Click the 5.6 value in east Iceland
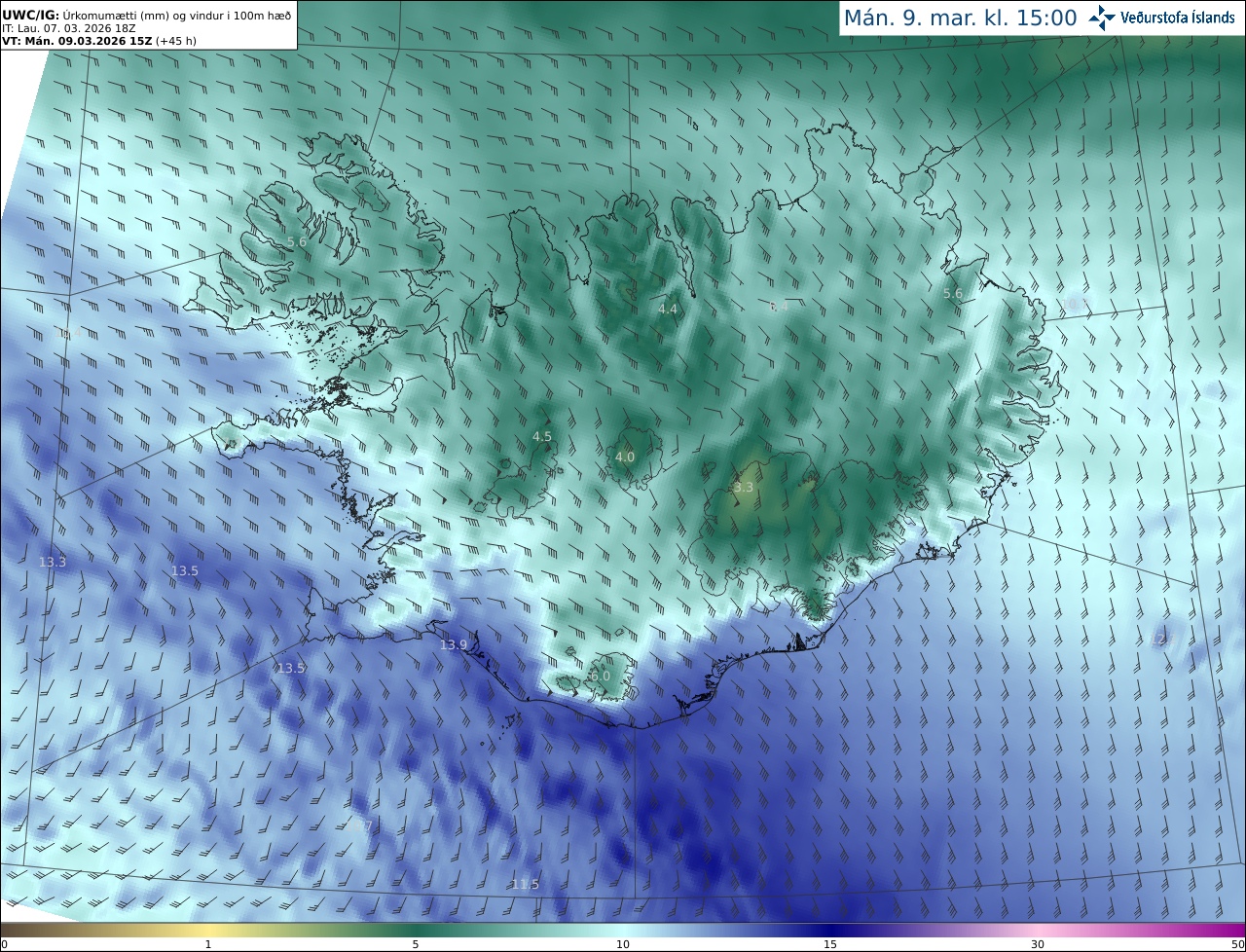 click(x=953, y=293)
